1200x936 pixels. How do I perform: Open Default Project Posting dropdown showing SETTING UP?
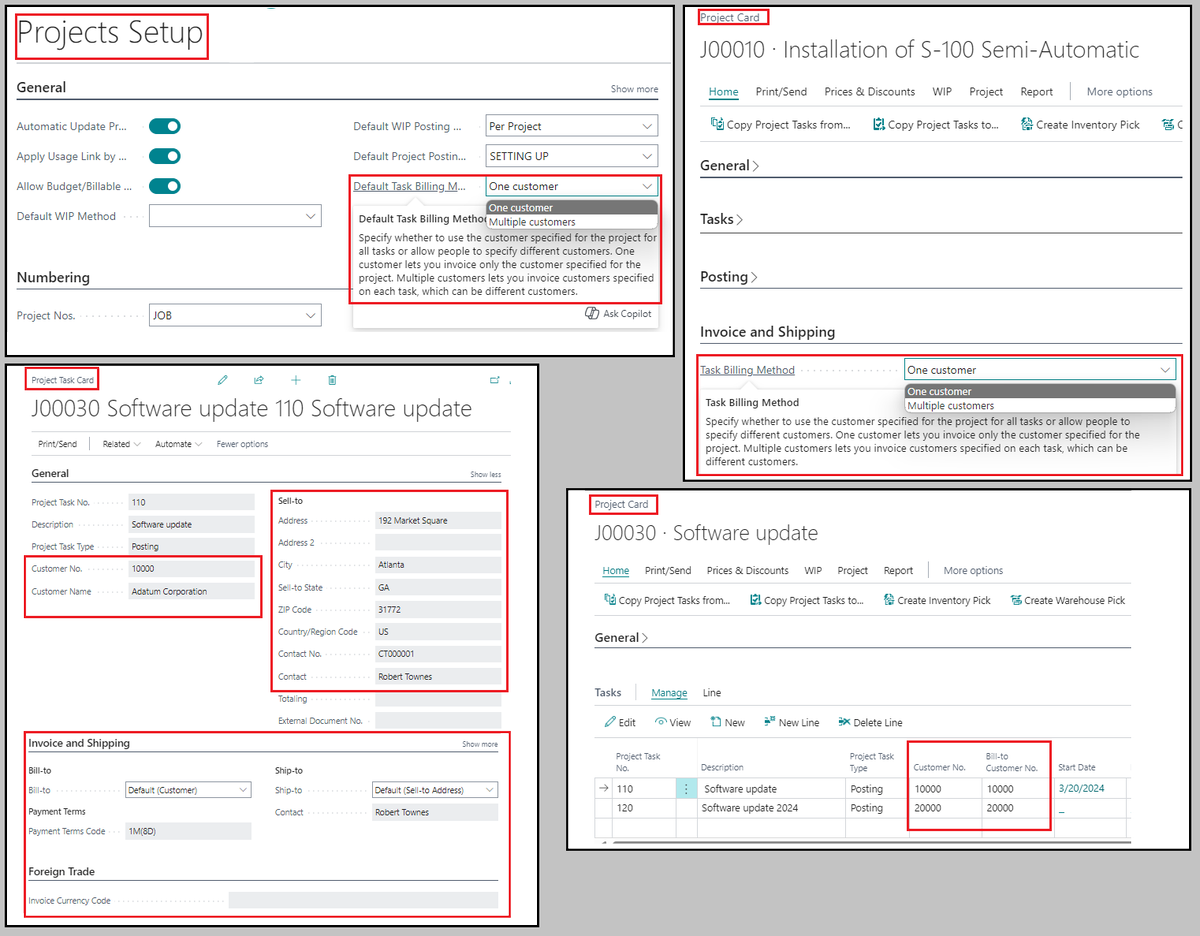click(x=571, y=156)
